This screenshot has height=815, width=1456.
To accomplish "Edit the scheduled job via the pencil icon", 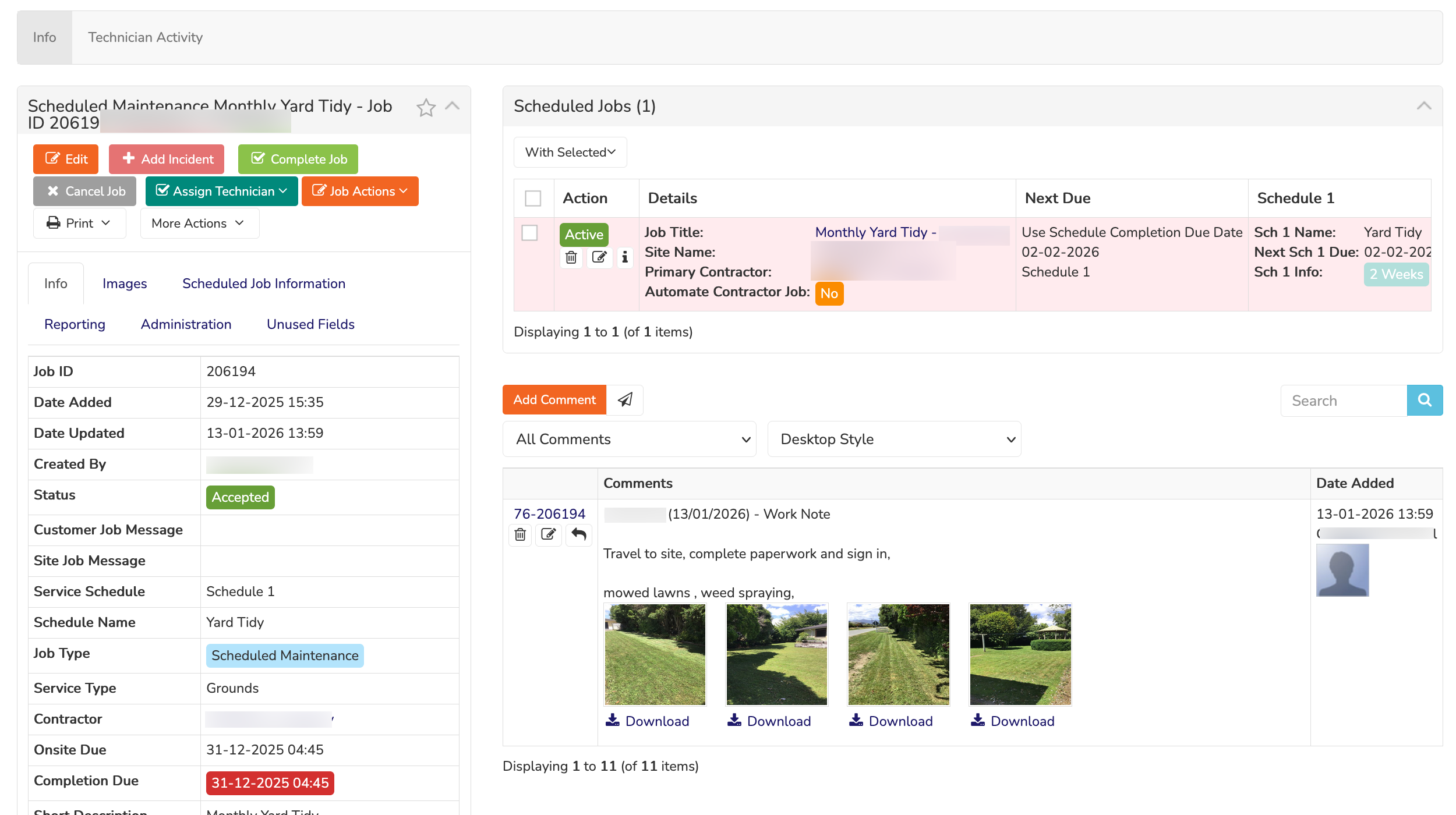I will tap(599, 257).
